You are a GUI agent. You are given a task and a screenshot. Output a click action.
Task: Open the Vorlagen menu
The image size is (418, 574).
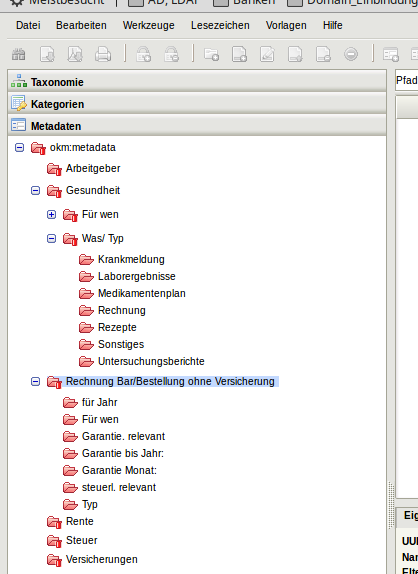coord(286,25)
